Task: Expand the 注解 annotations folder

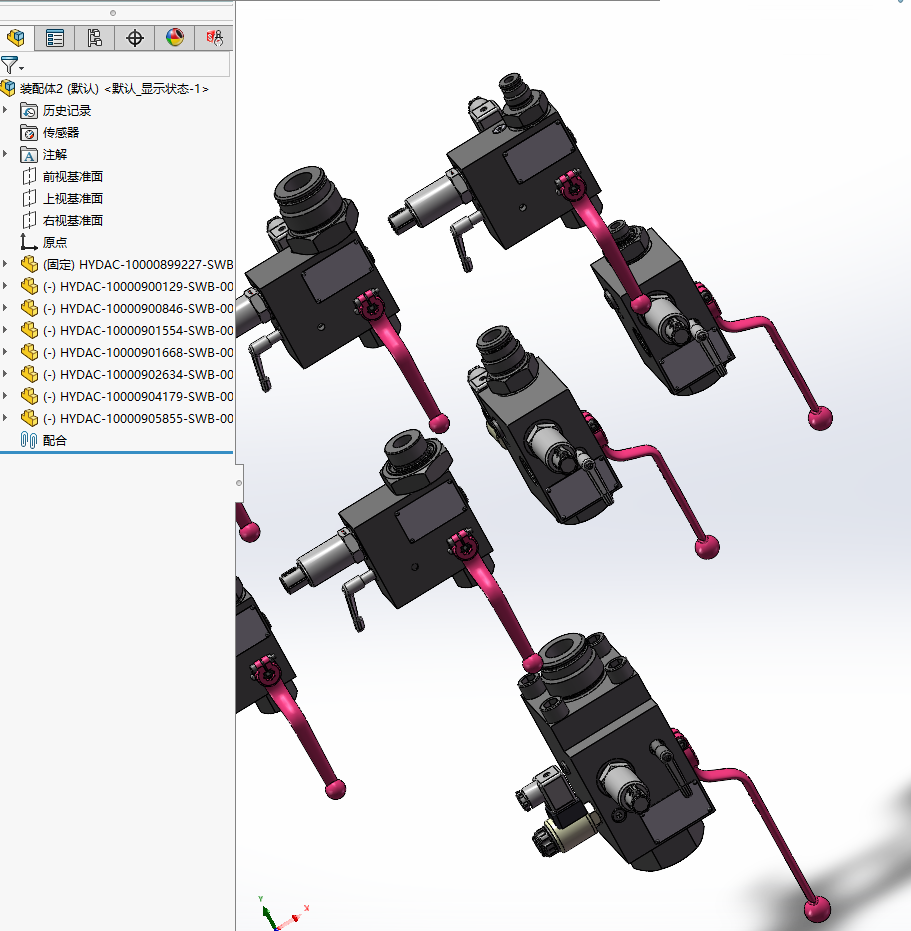Action: click(5, 154)
